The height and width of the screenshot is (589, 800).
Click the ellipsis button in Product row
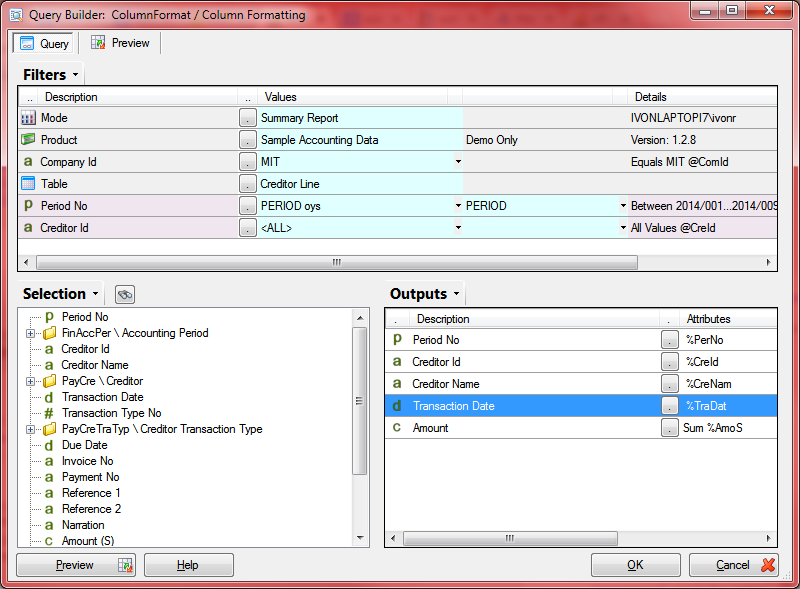click(x=247, y=140)
